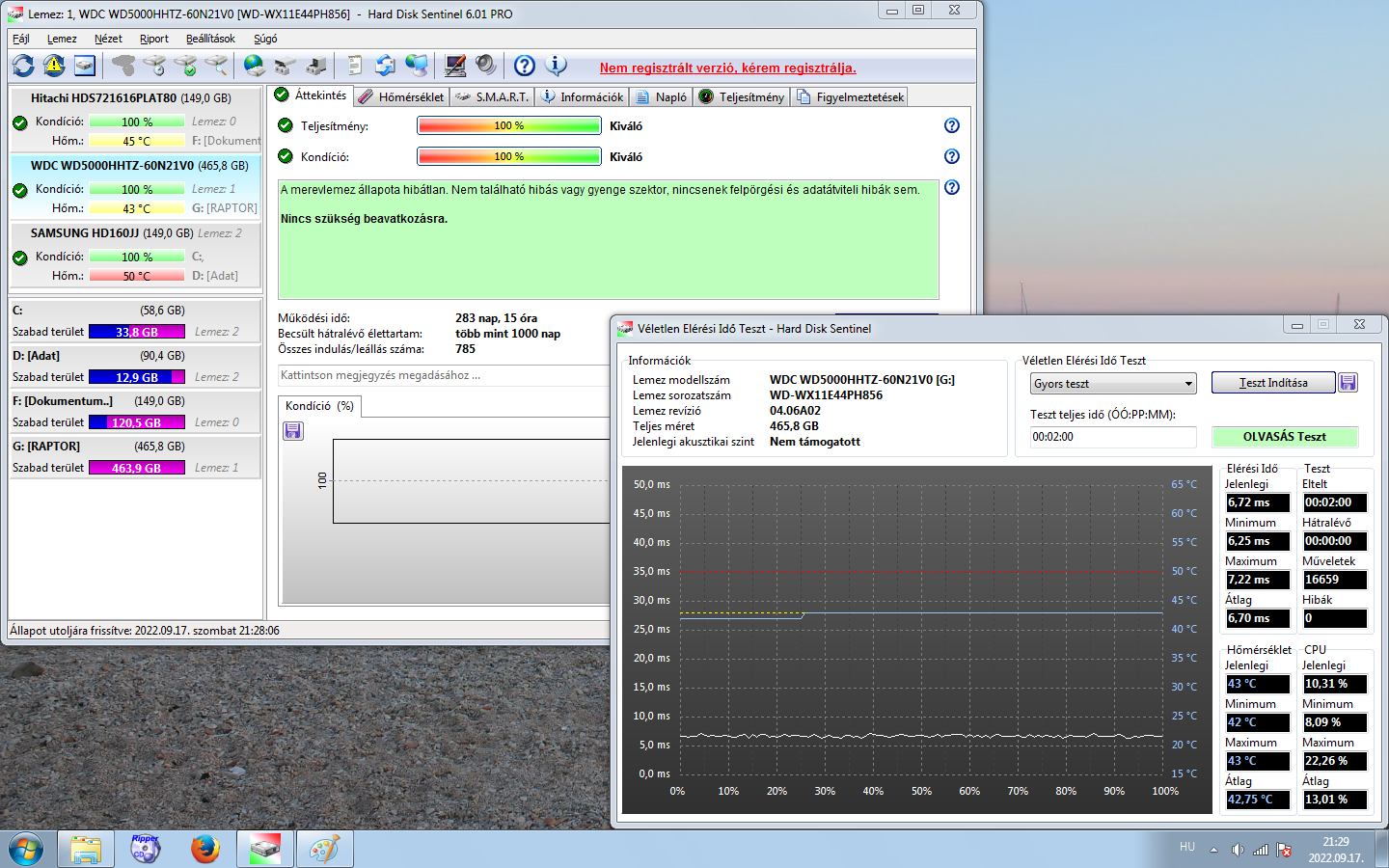Open the Súgó menu
Screen dimensions: 1389x868
[x=265, y=39]
